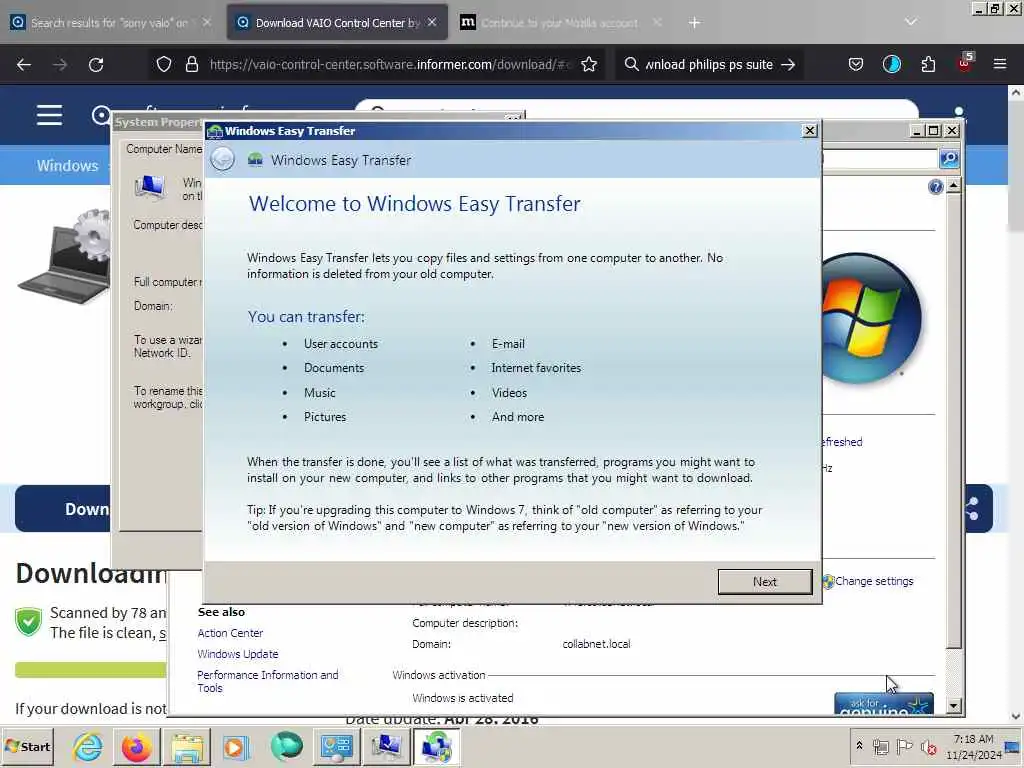Click browser page scrollbar up arrow
Image resolution: width=1024 pixels, height=768 pixels.
1016,92
